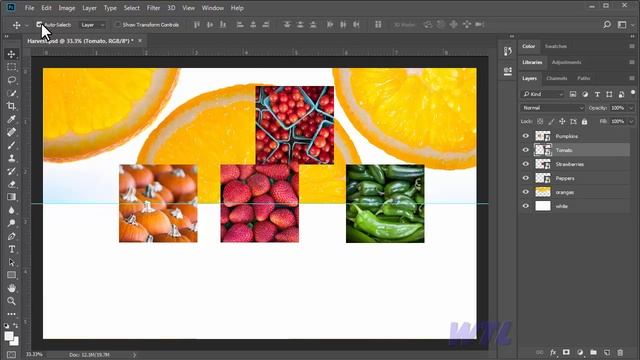Toggle the Auto-Select checkbox

click(39, 25)
